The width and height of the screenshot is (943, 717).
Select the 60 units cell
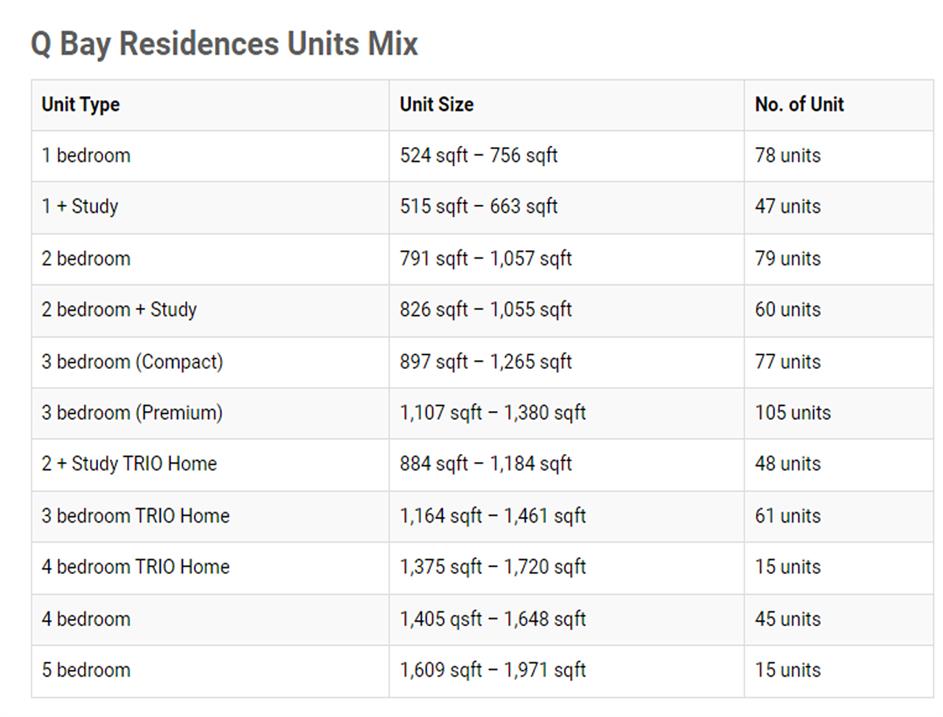pyautogui.click(x=787, y=309)
